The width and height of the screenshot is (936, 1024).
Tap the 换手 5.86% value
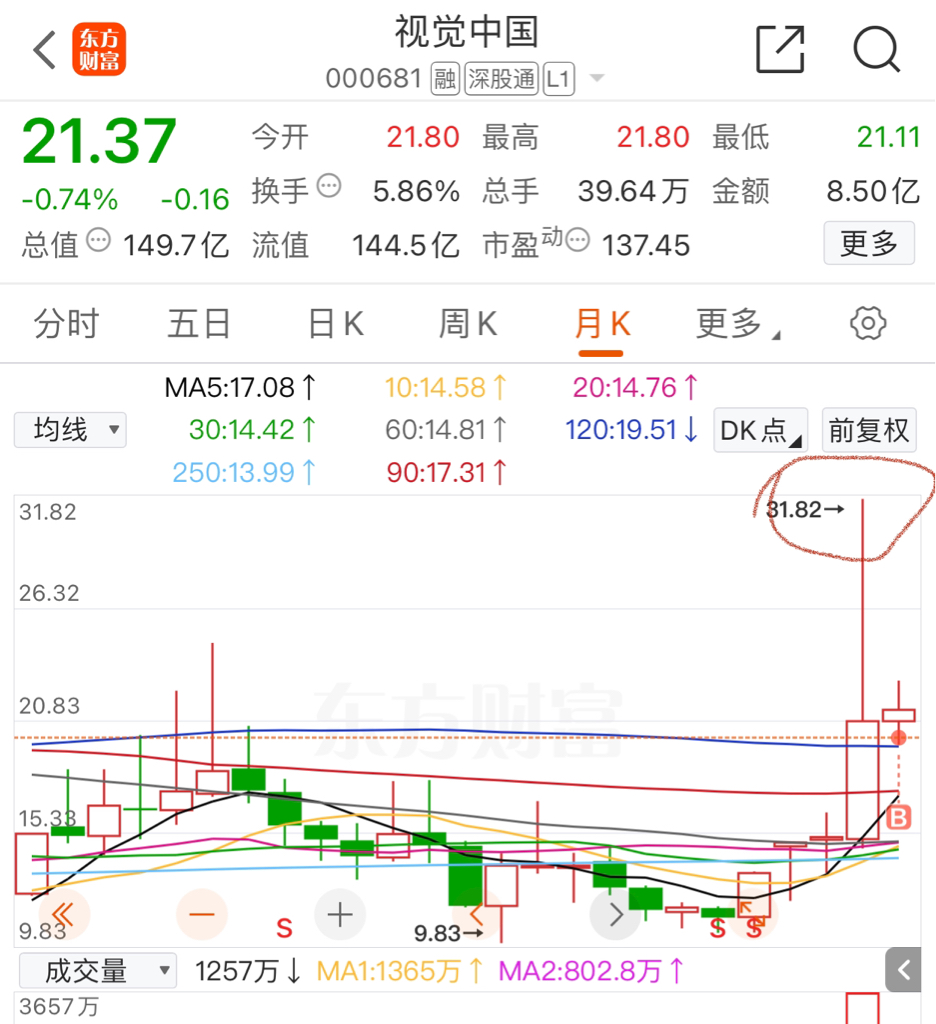(416, 192)
